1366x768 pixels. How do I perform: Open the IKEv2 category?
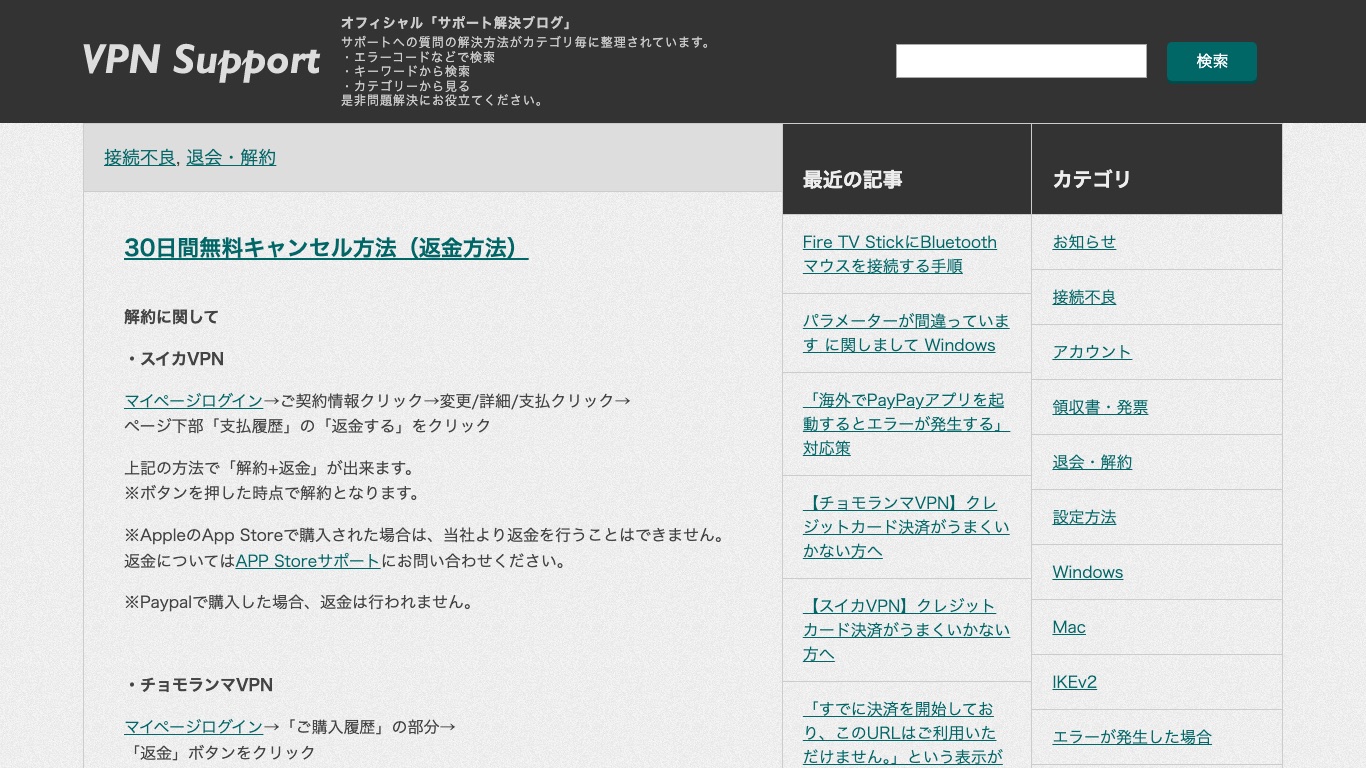(x=1074, y=682)
